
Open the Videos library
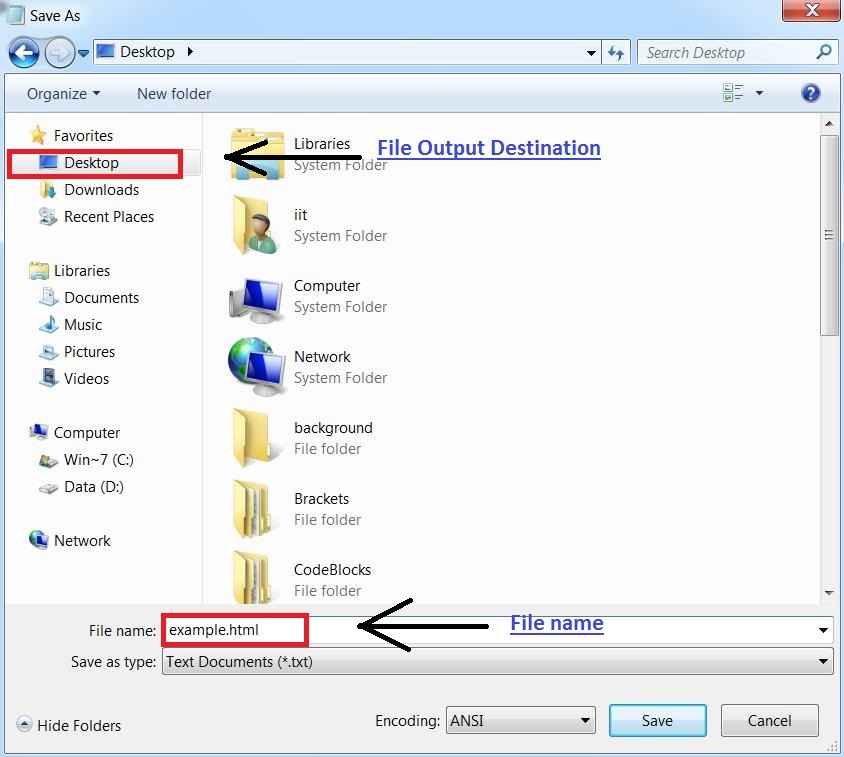85,378
